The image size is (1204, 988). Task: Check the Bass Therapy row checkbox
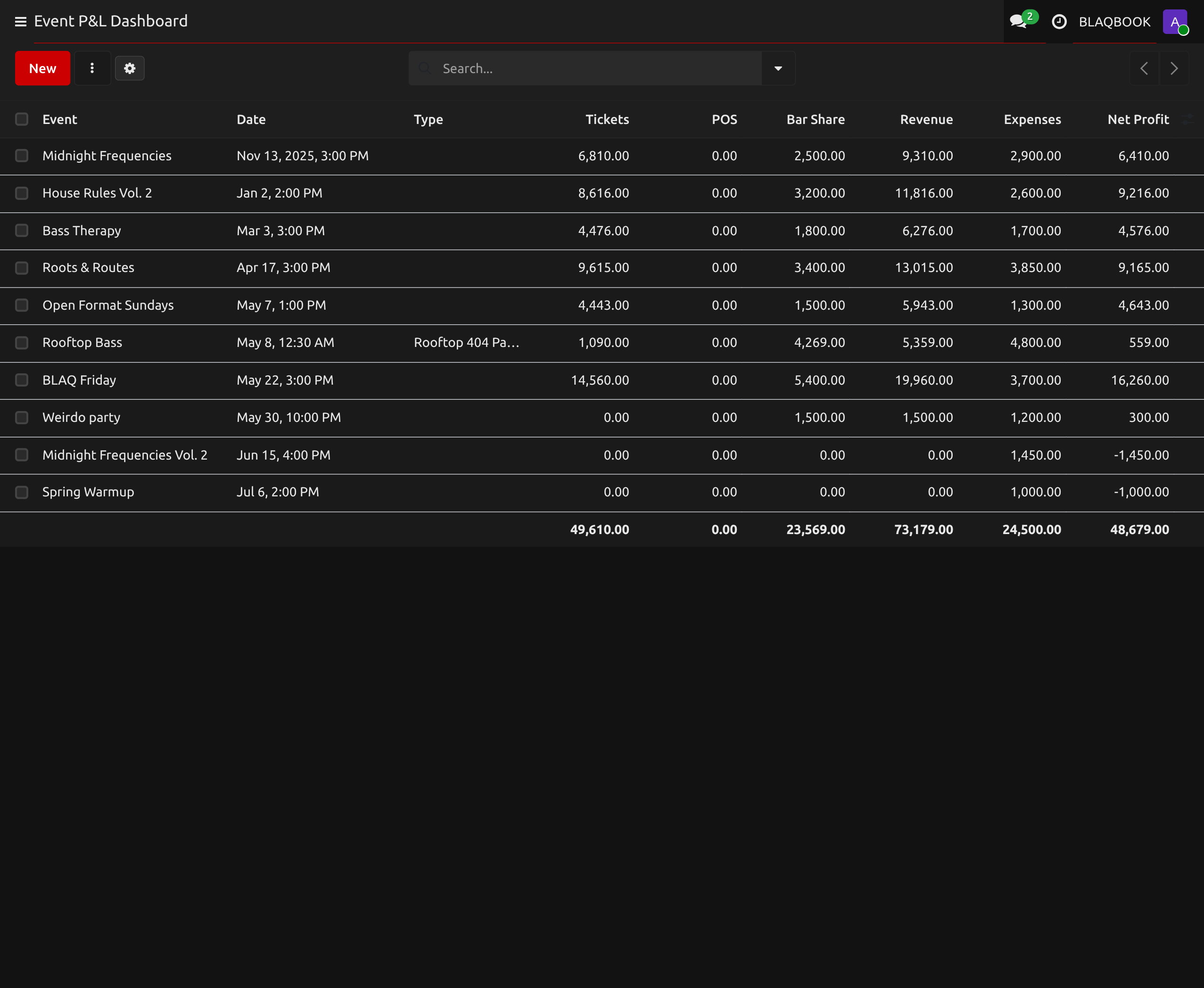tap(22, 231)
